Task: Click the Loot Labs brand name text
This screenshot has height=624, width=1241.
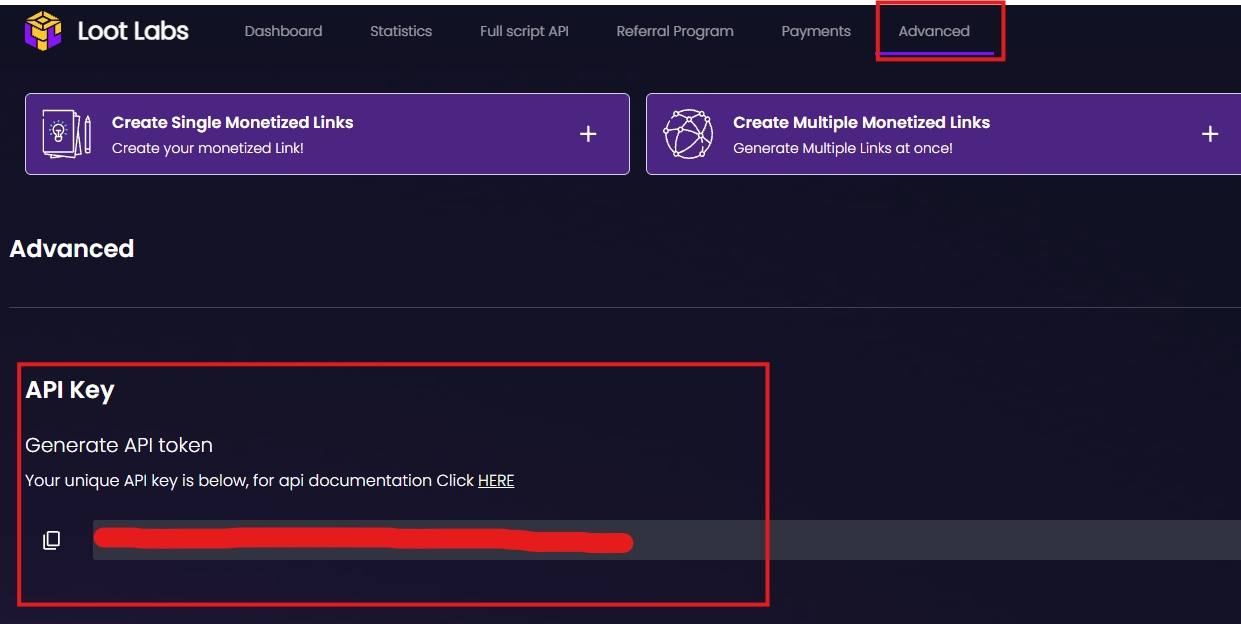Action: pos(133,31)
